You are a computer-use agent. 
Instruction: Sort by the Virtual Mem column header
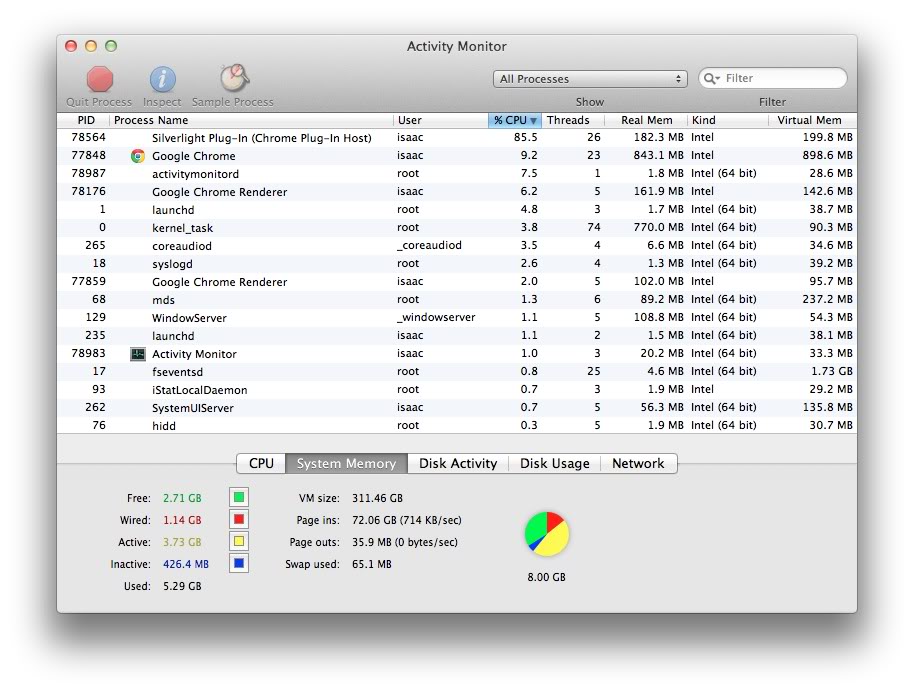point(813,120)
